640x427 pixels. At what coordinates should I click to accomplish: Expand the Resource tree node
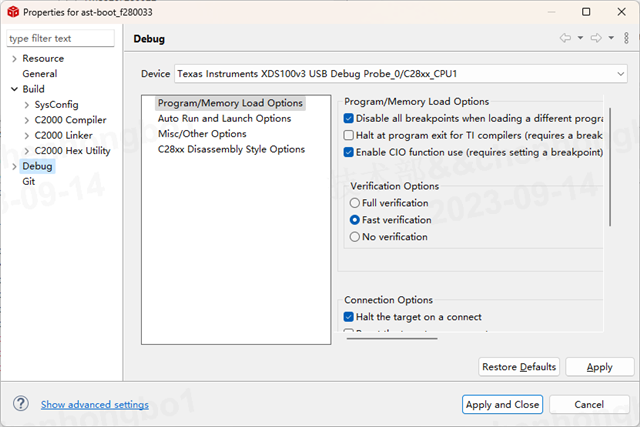(x=14, y=59)
